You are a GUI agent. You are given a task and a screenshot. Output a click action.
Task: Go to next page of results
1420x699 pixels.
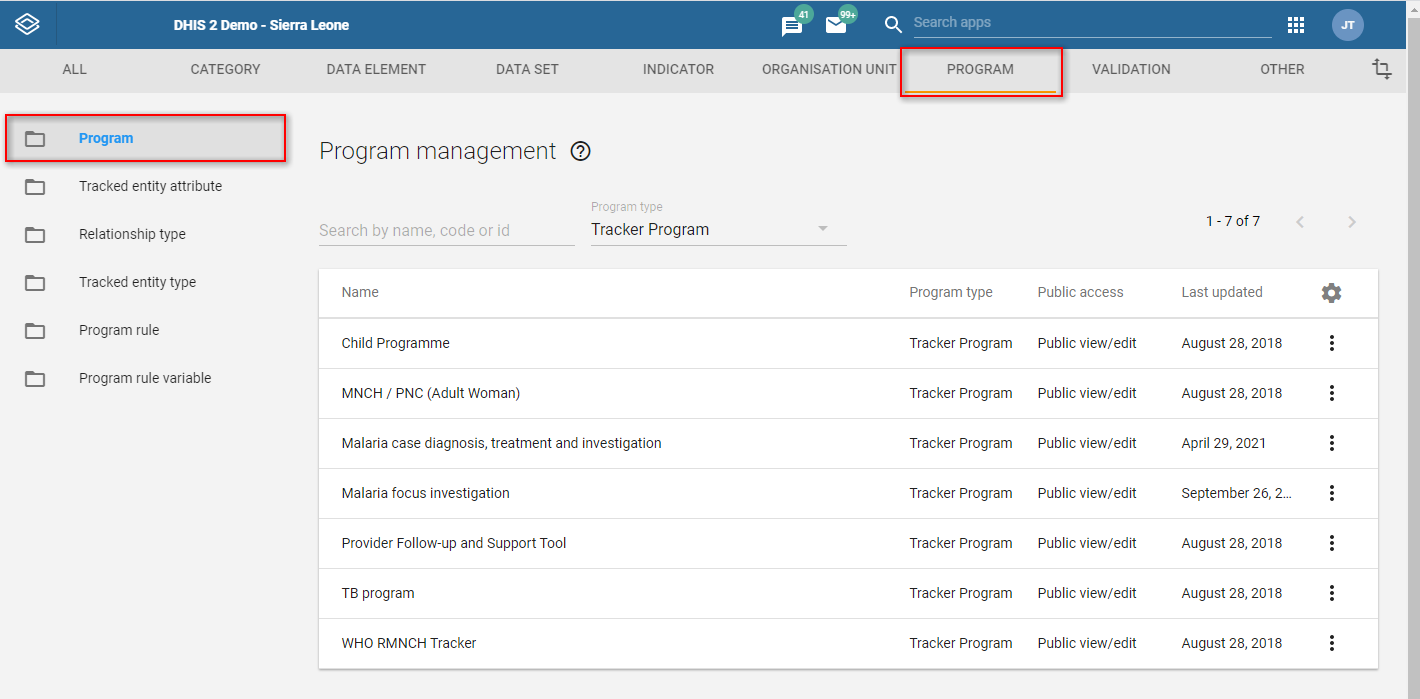[1352, 222]
